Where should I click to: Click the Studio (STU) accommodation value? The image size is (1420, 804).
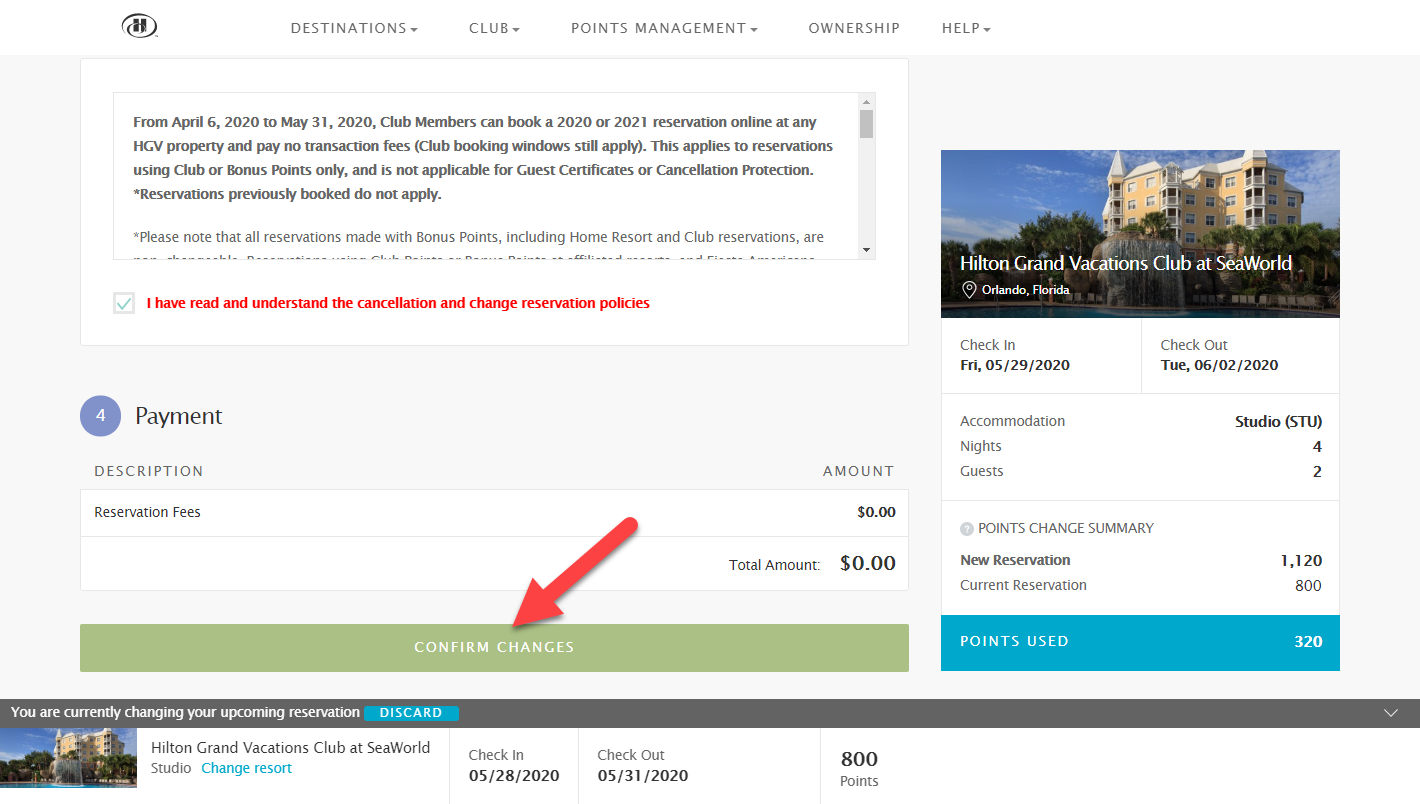pyautogui.click(x=1279, y=422)
